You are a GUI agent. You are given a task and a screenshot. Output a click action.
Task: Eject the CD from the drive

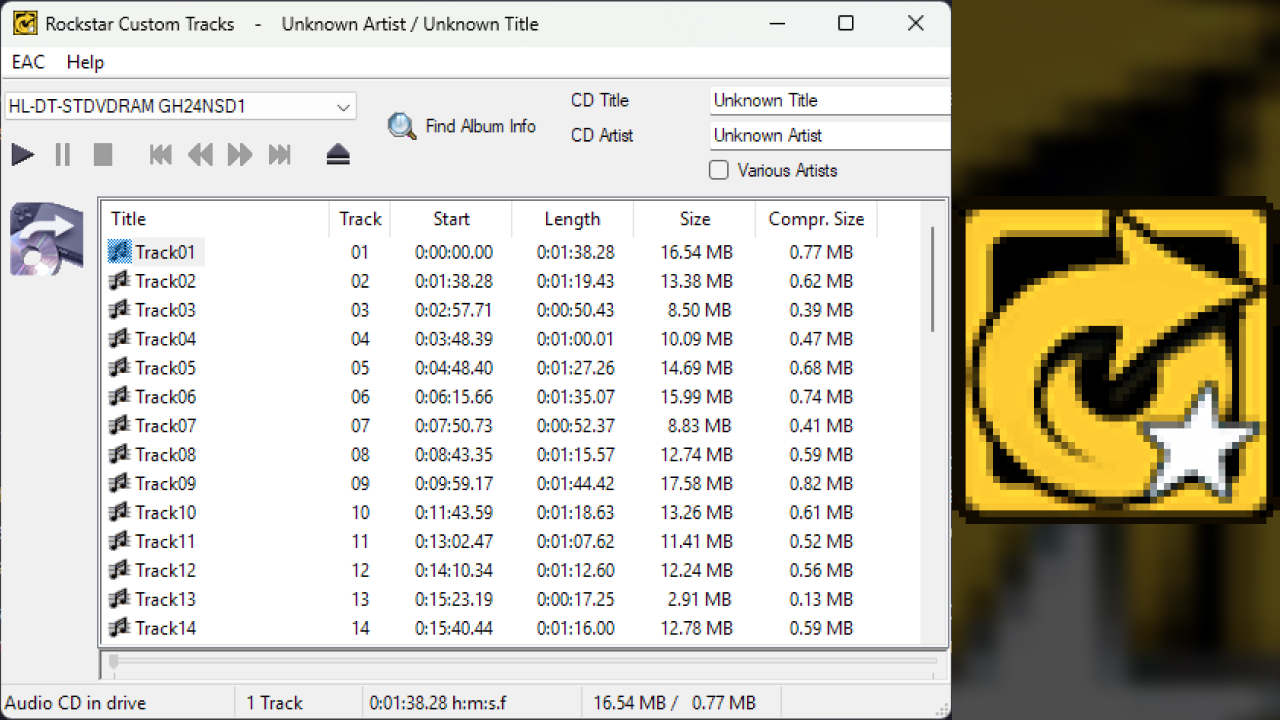338,155
